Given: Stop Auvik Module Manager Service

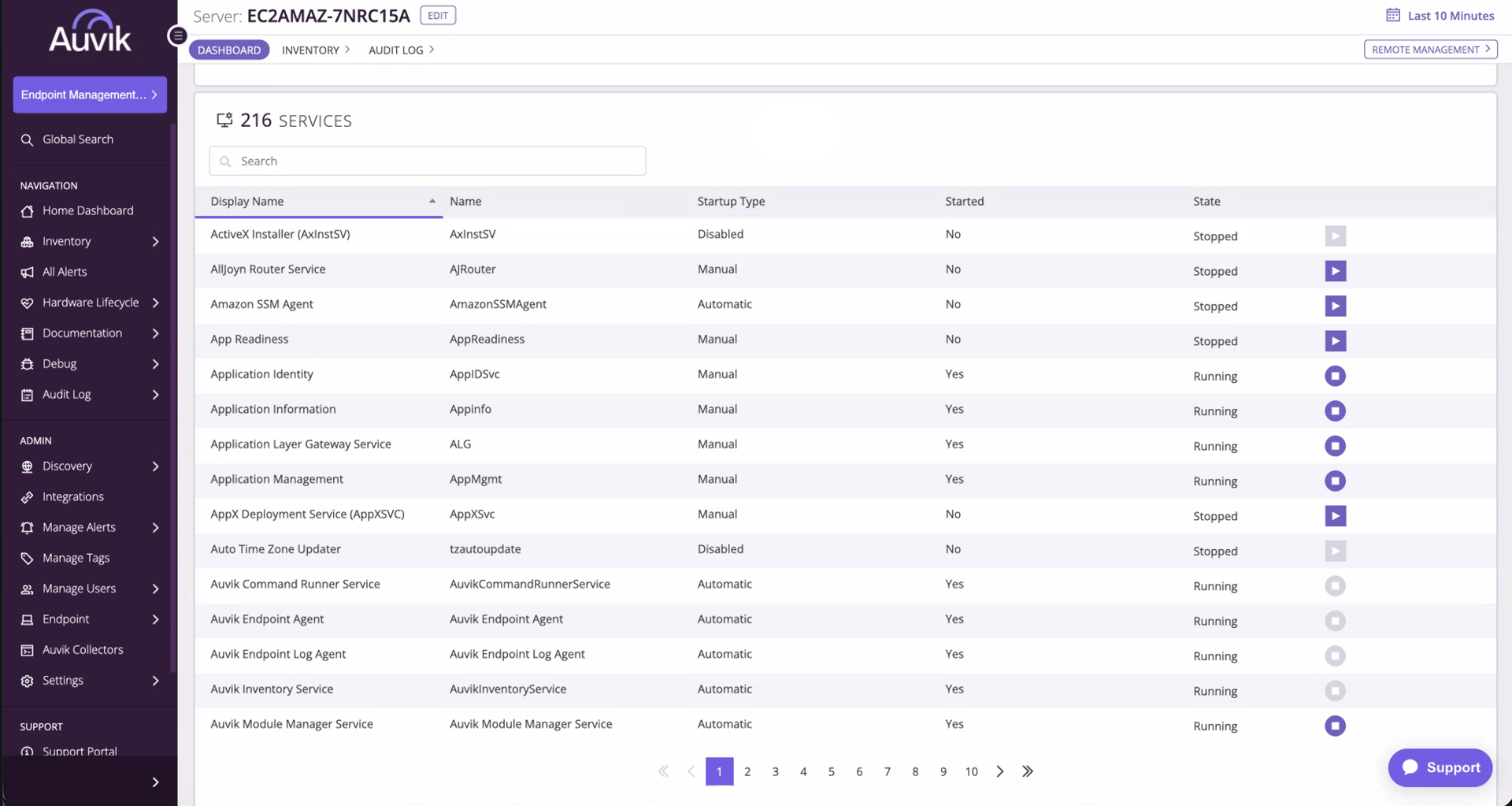Looking at the screenshot, I should tap(1335, 726).
